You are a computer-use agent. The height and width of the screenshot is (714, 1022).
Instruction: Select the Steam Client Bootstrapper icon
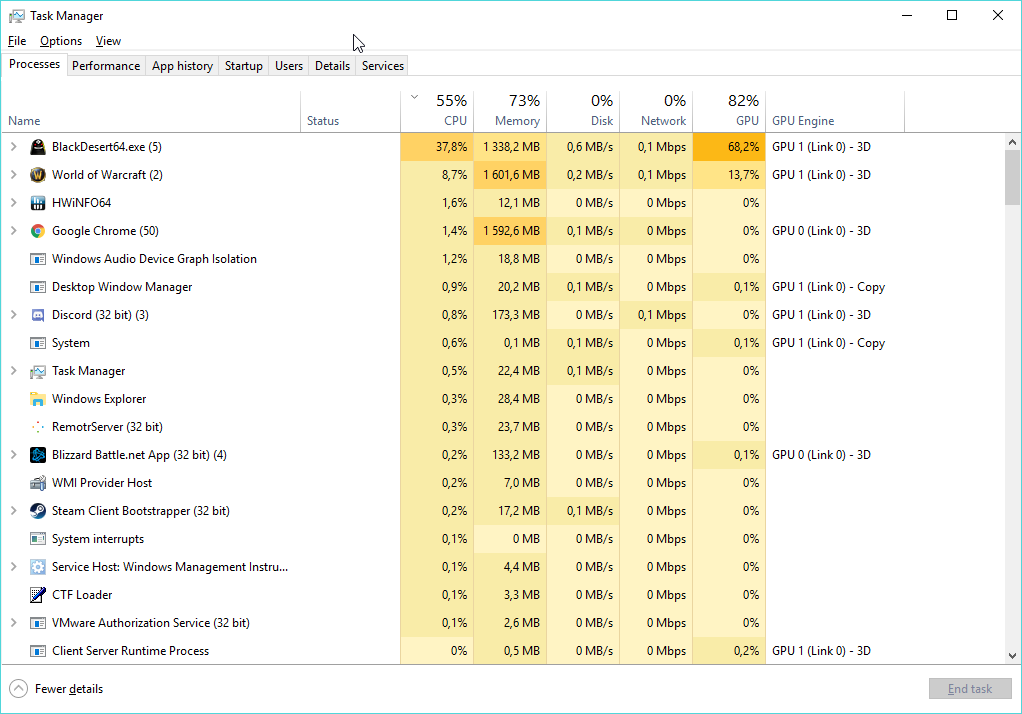[38, 511]
